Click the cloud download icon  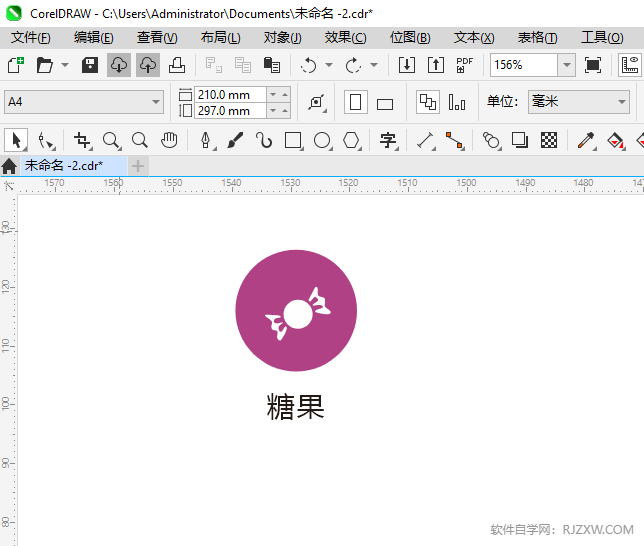coord(119,65)
